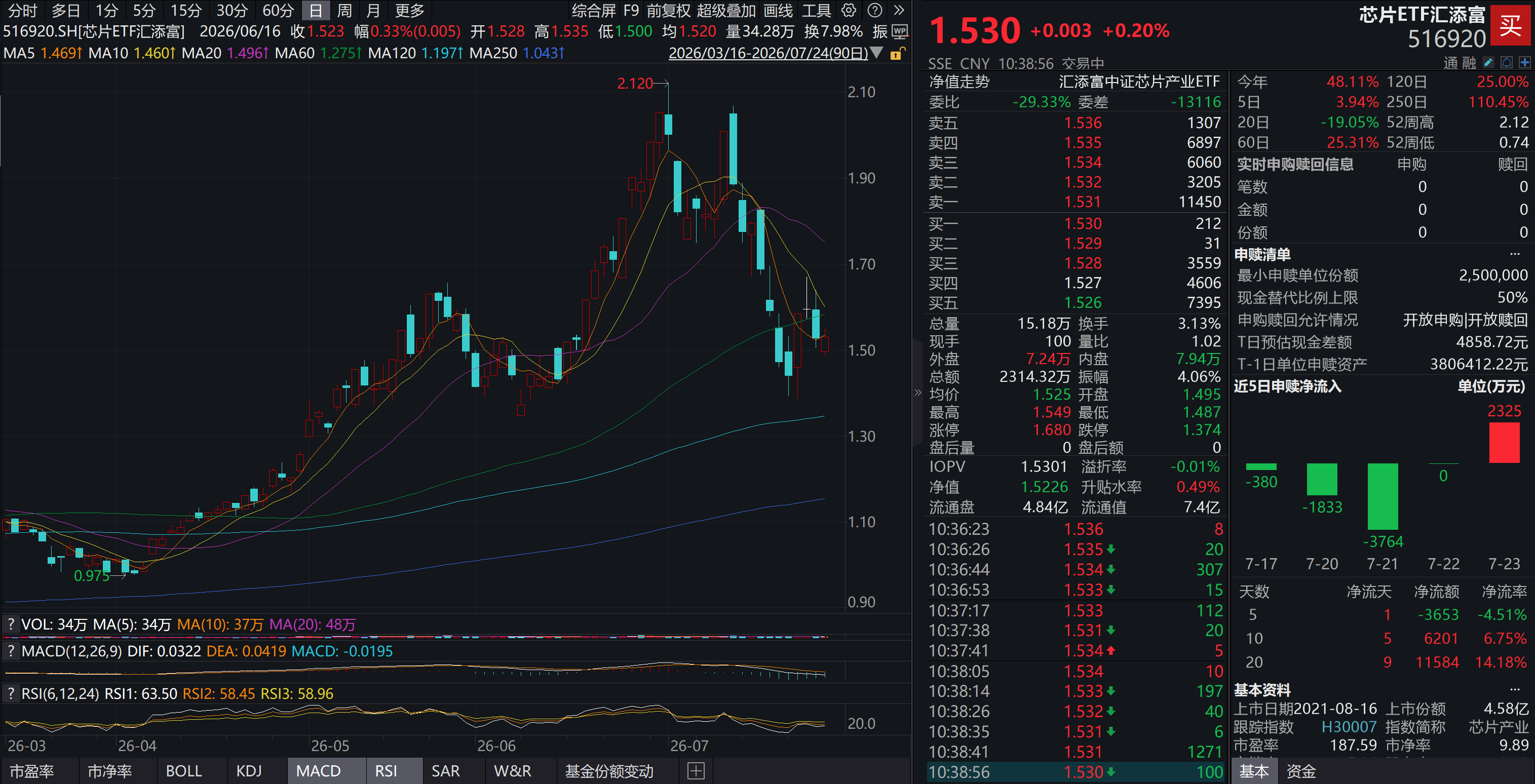
Task: Click the green -3764 outflow bar for 7-21
Action: (x=1383, y=496)
